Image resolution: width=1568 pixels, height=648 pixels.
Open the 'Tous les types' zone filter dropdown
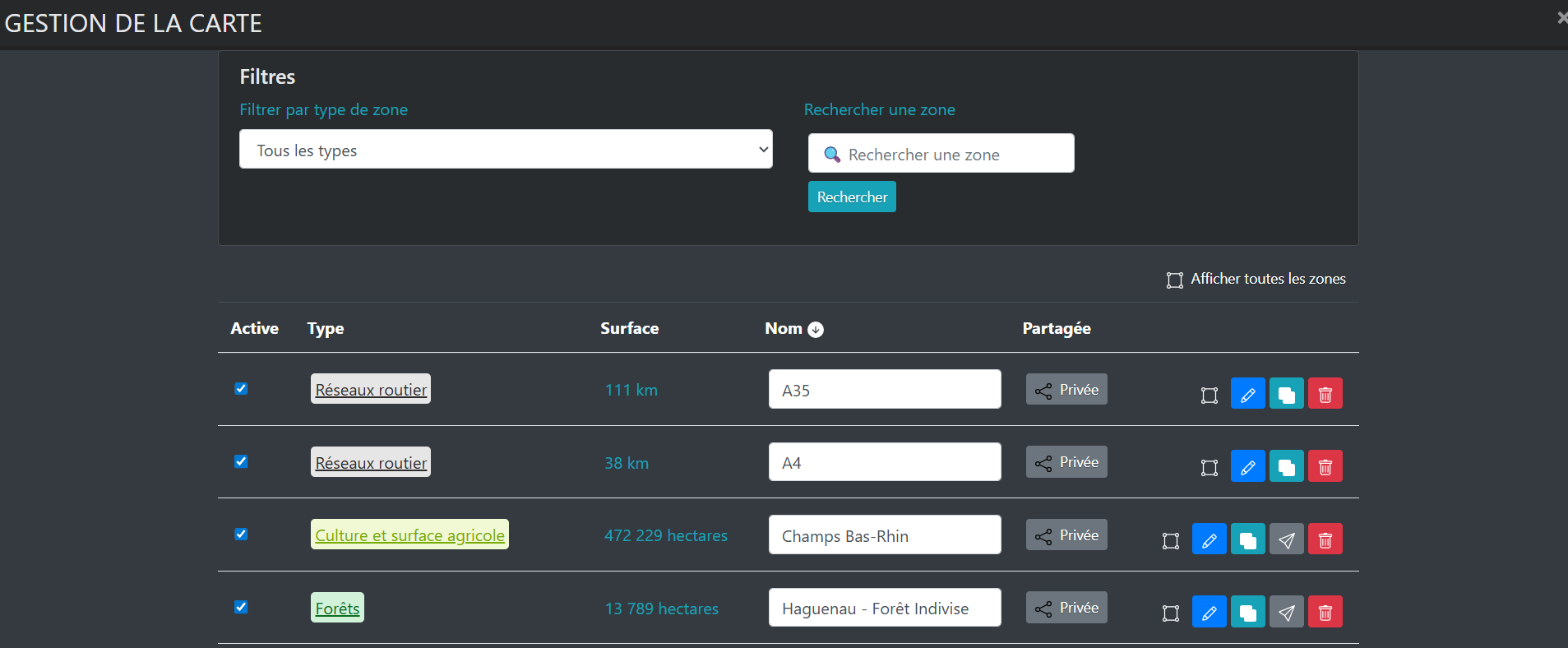(x=505, y=150)
